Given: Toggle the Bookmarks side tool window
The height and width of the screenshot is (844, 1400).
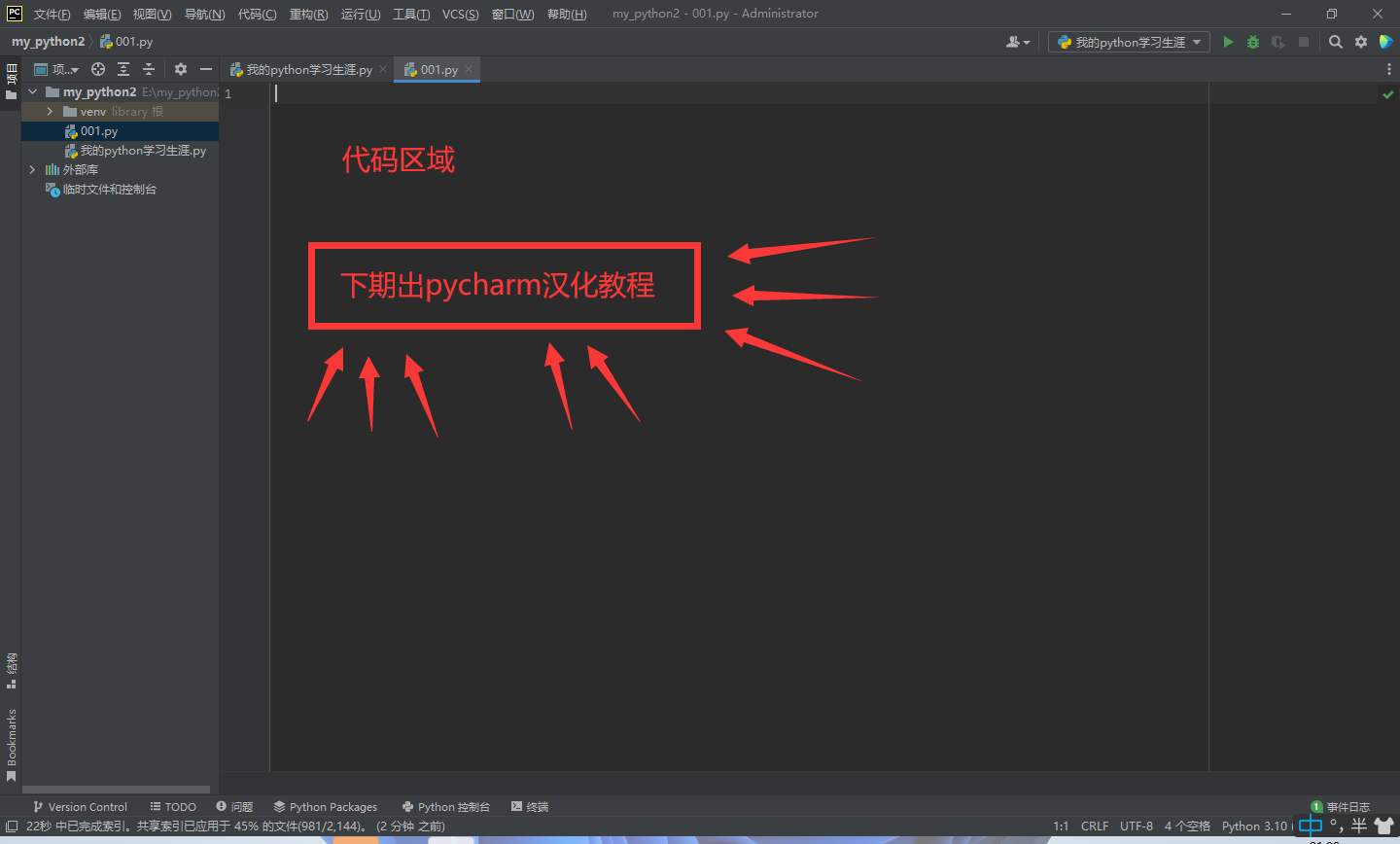Looking at the screenshot, I should [x=11, y=746].
